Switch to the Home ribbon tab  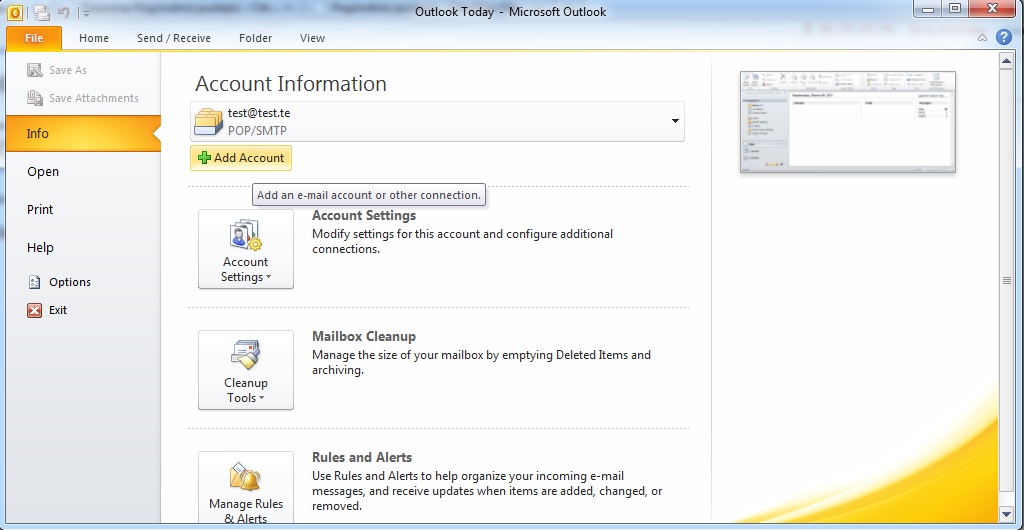coord(94,38)
